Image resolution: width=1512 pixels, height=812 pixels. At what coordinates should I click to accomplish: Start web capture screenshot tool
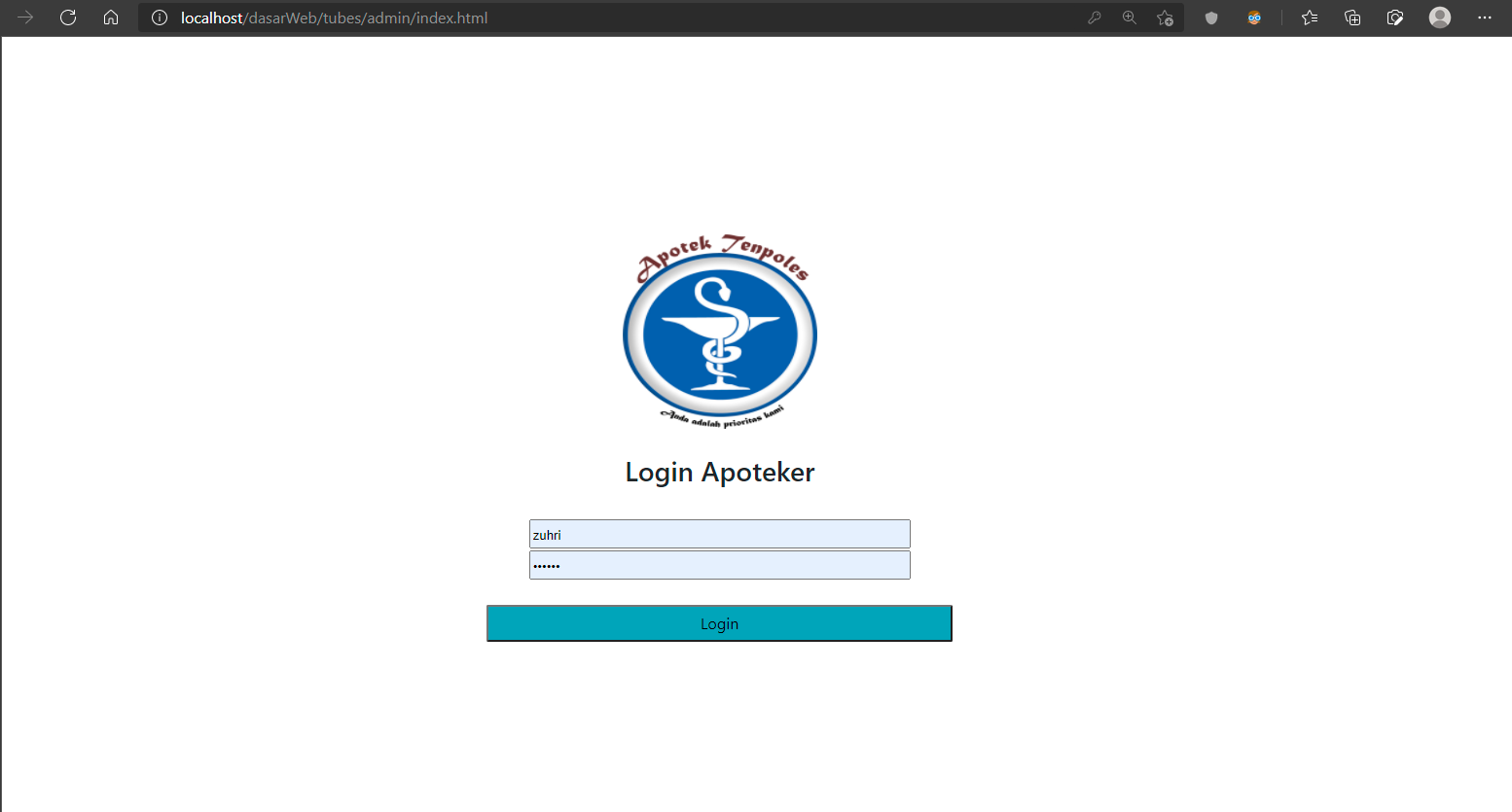1395,18
